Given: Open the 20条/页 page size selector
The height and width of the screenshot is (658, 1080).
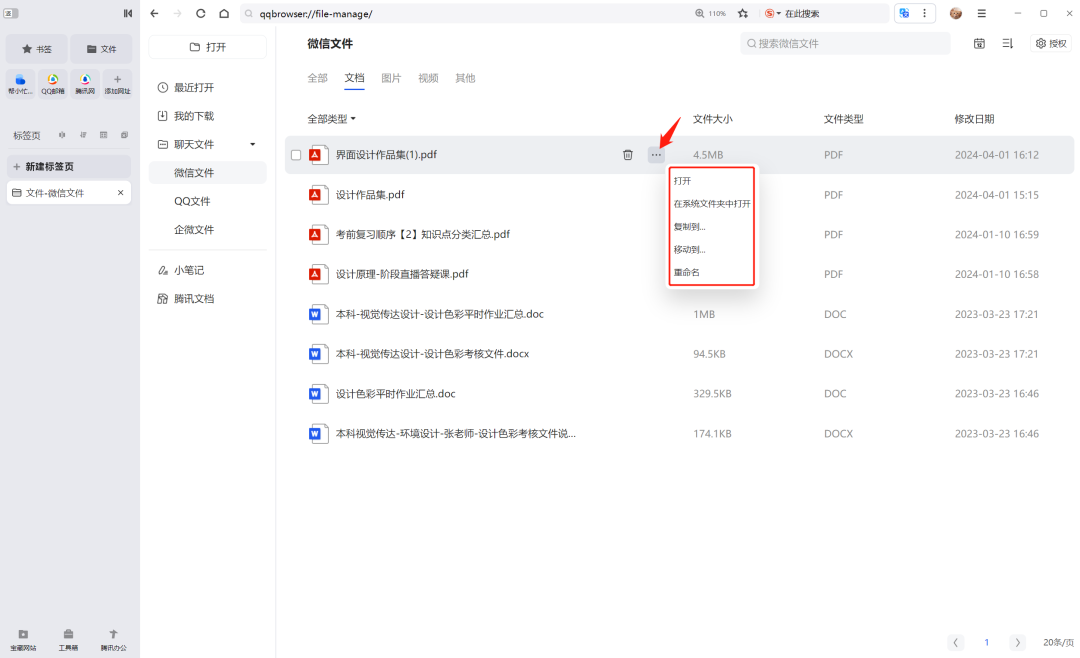Looking at the screenshot, I should [1058, 642].
